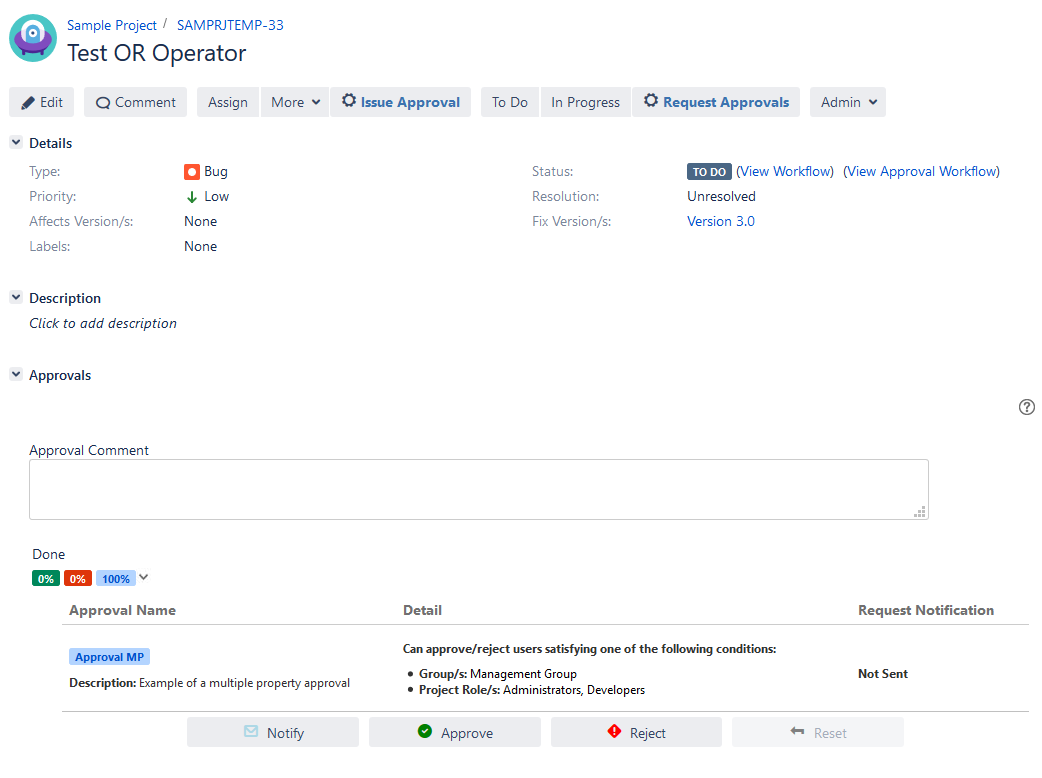Open Request Approvals gear button
Viewport: 1042px width, 778px height.
(716, 102)
